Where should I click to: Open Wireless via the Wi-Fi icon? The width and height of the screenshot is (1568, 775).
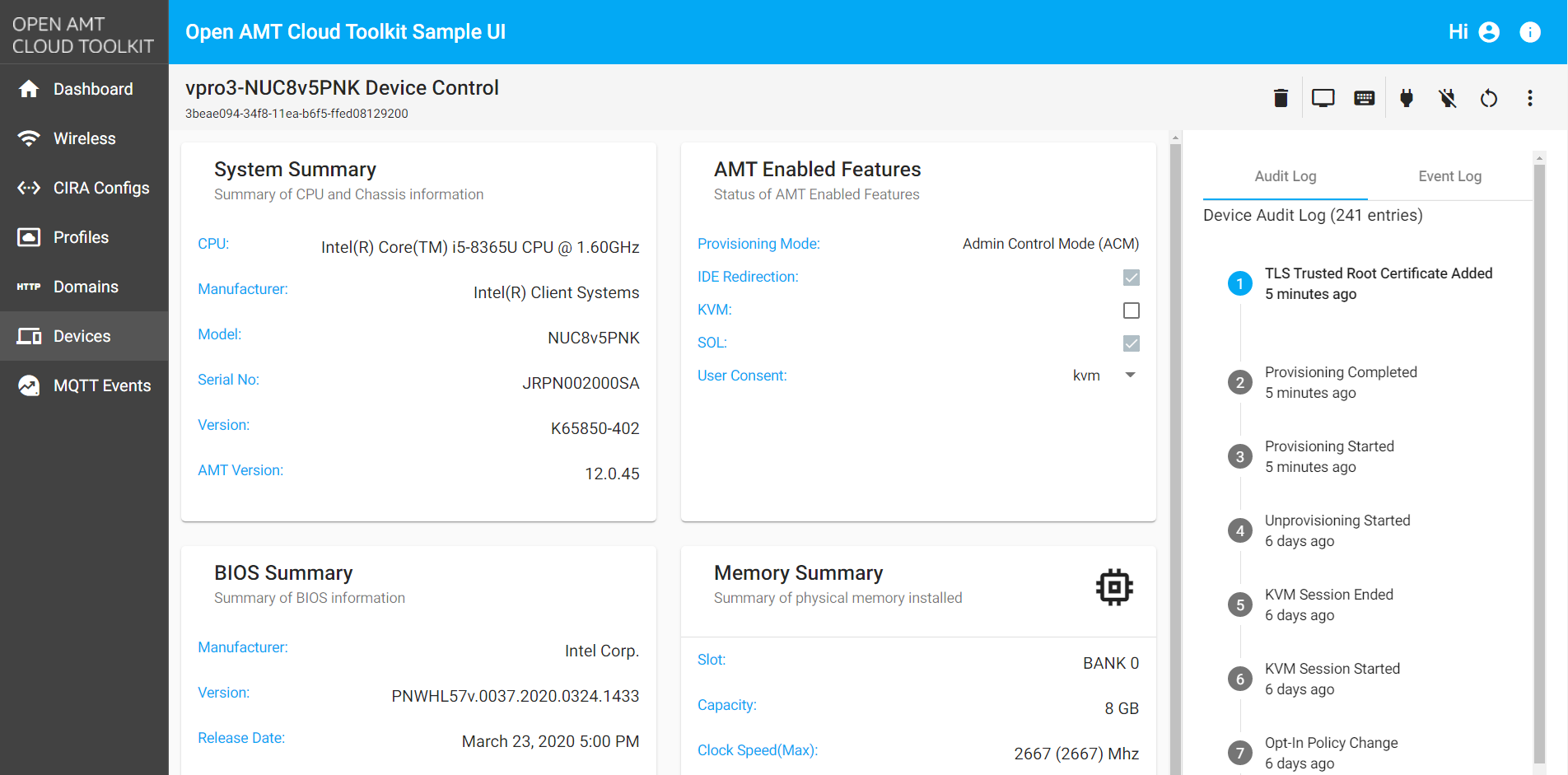tap(29, 138)
